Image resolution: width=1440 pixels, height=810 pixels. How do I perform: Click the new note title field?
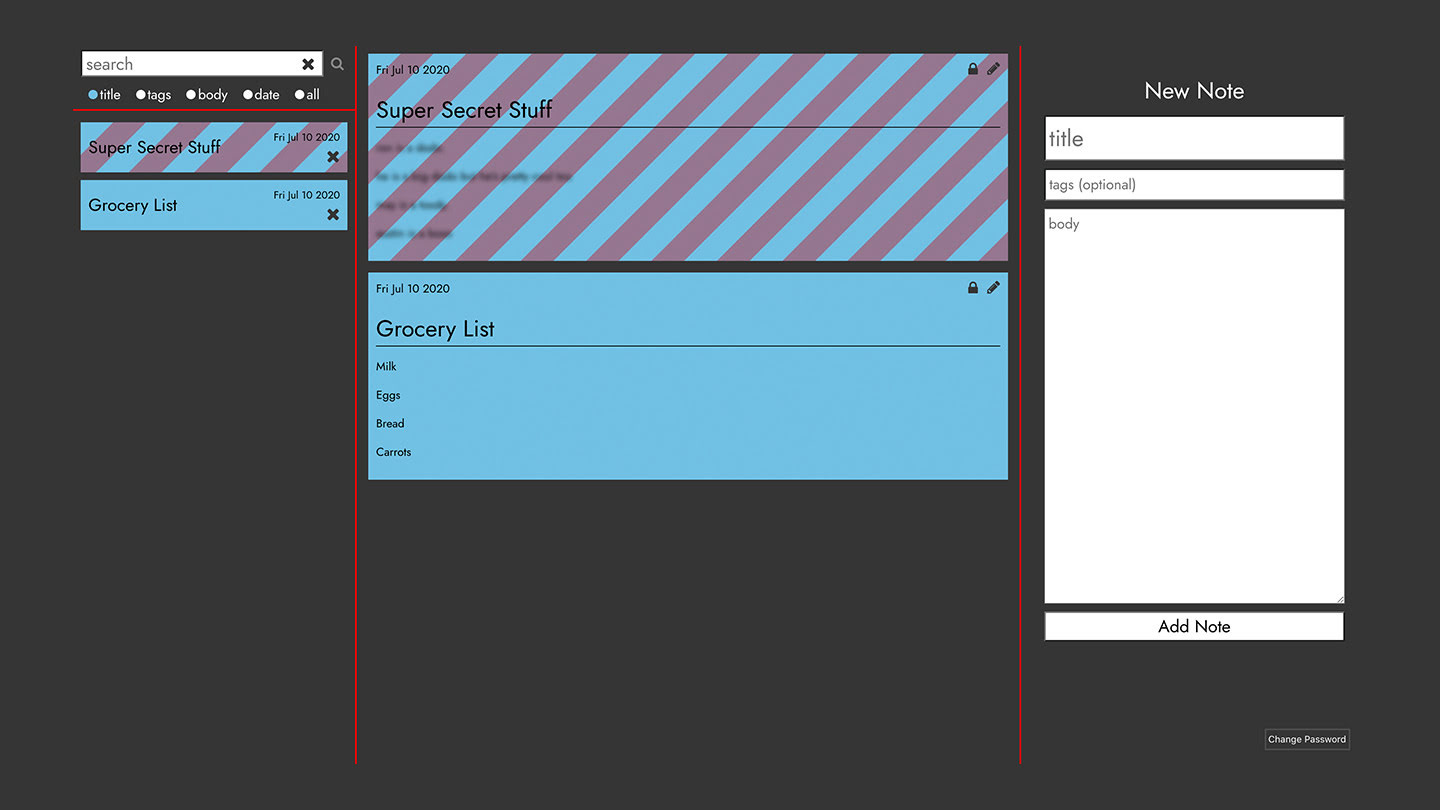[x=1194, y=138]
